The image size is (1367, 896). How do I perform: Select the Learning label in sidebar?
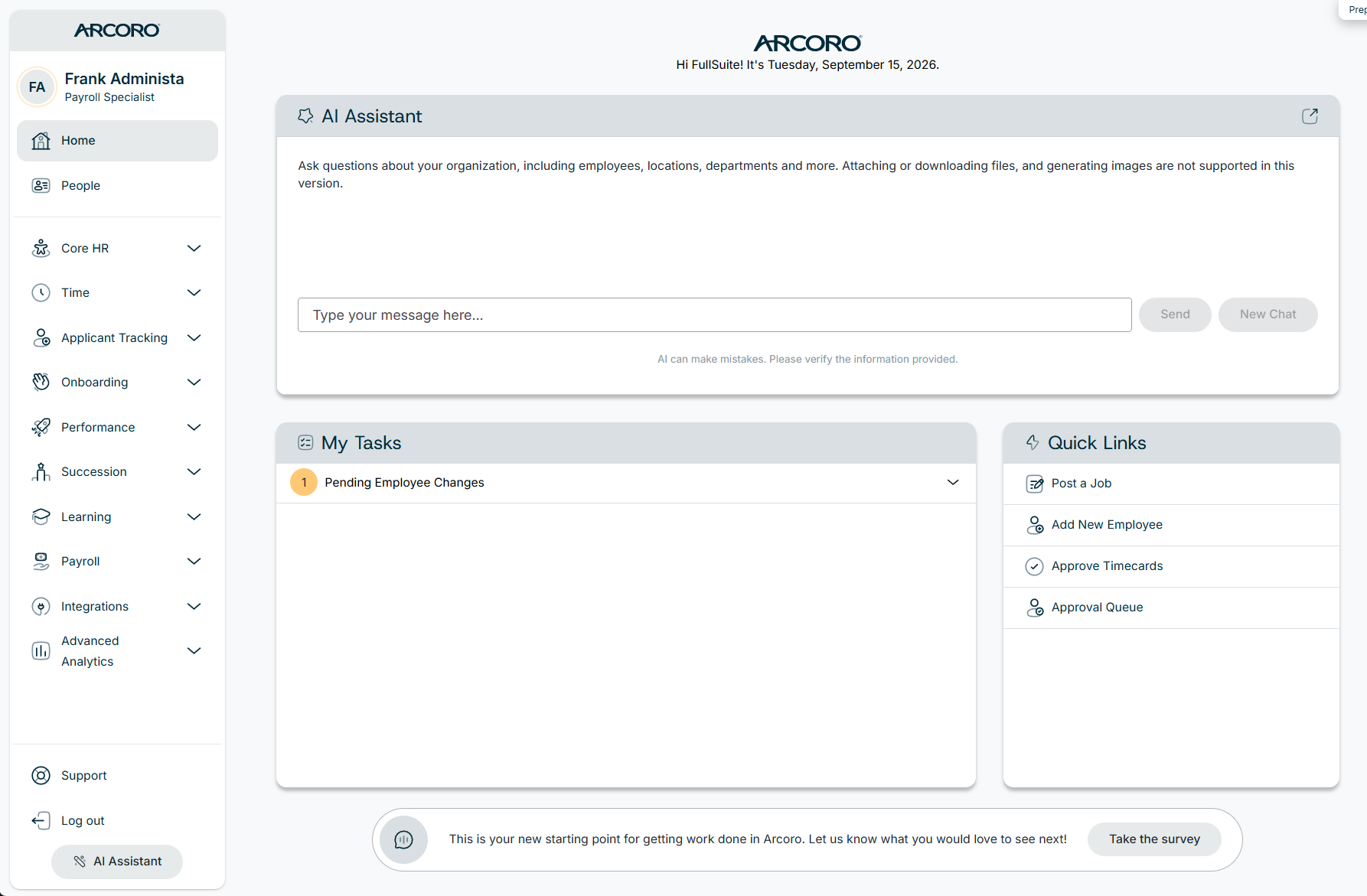(86, 517)
